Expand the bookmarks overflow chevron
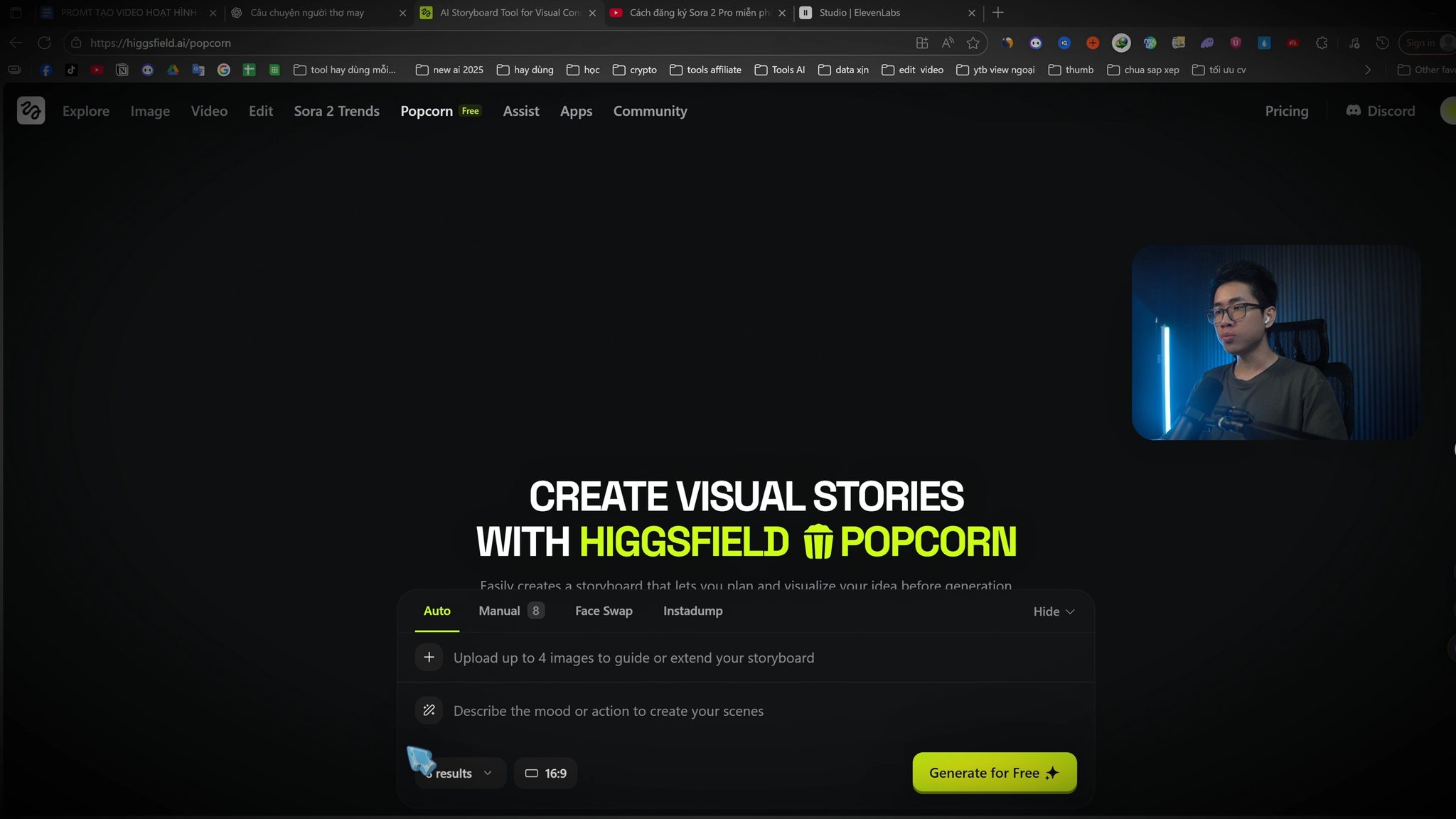The height and width of the screenshot is (819, 1456). (x=1367, y=70)
